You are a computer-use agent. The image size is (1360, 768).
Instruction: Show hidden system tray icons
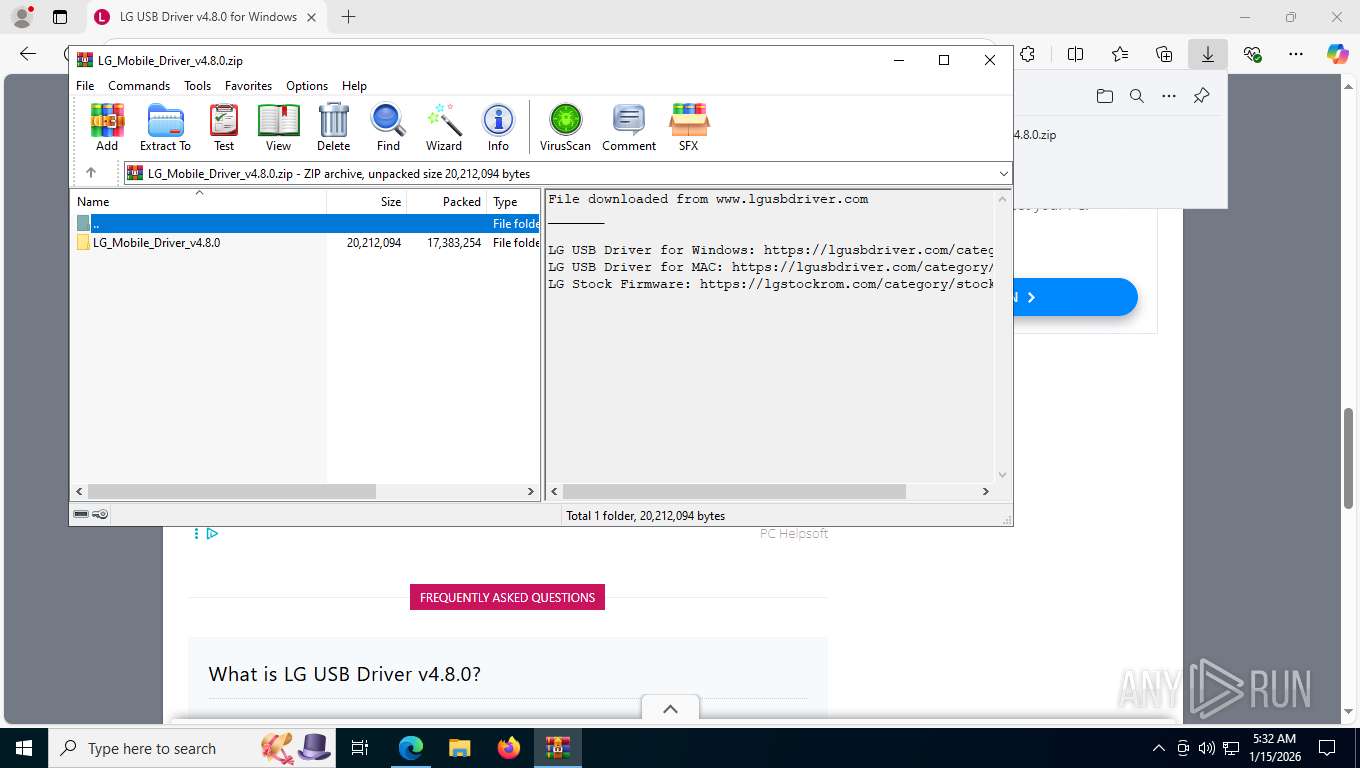[x=1159, y=748]
